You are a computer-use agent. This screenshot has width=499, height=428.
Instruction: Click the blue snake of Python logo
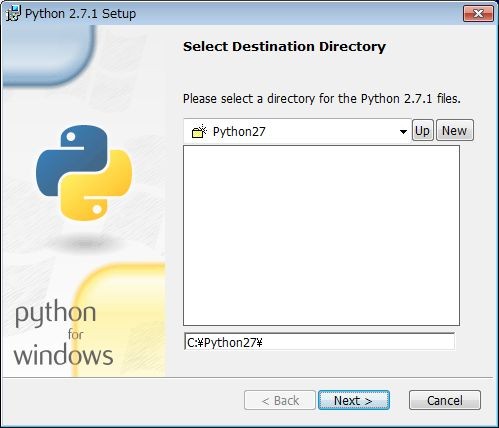click(72, 158)
